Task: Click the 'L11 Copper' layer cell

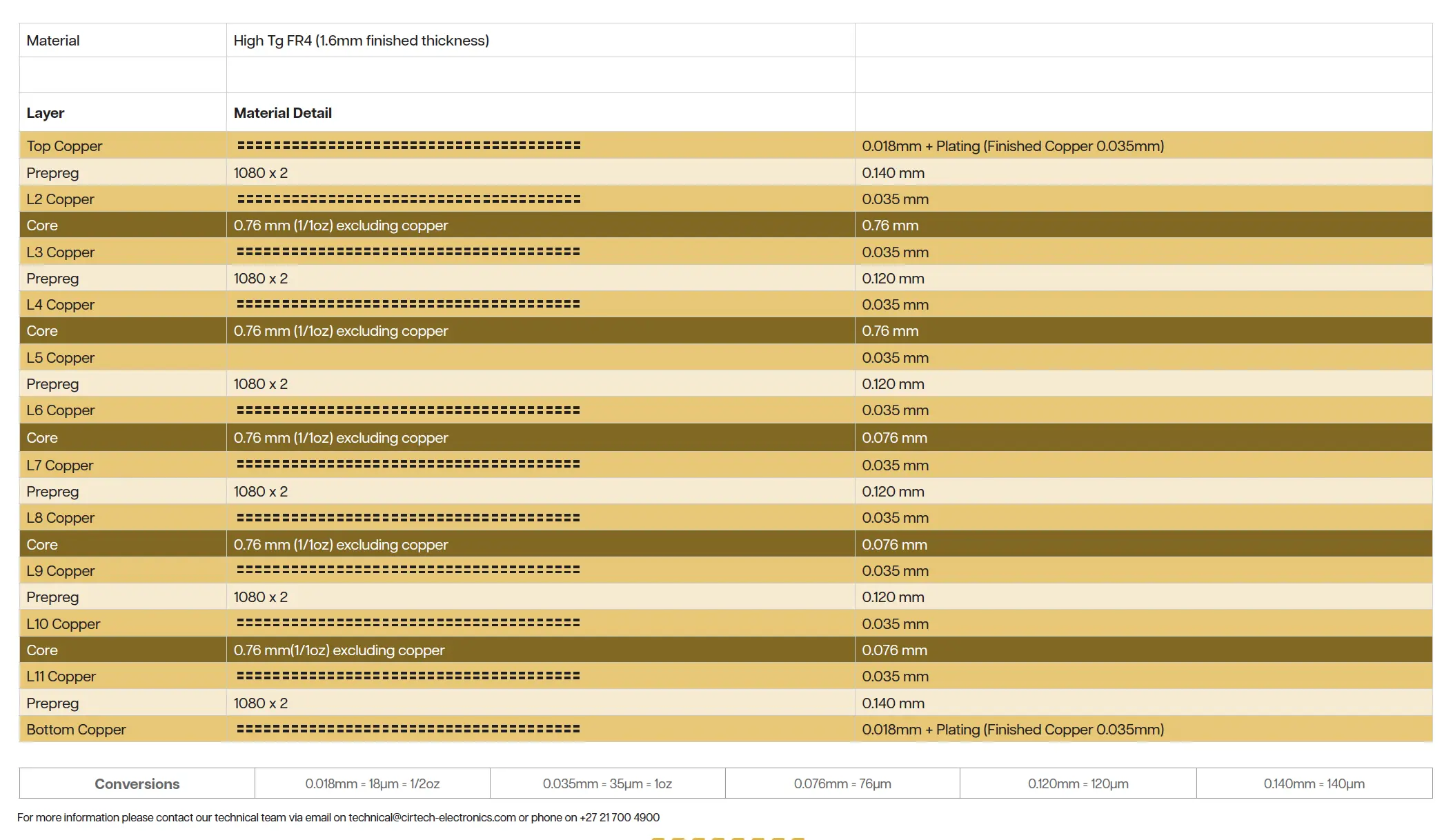Action: [61, 677]
